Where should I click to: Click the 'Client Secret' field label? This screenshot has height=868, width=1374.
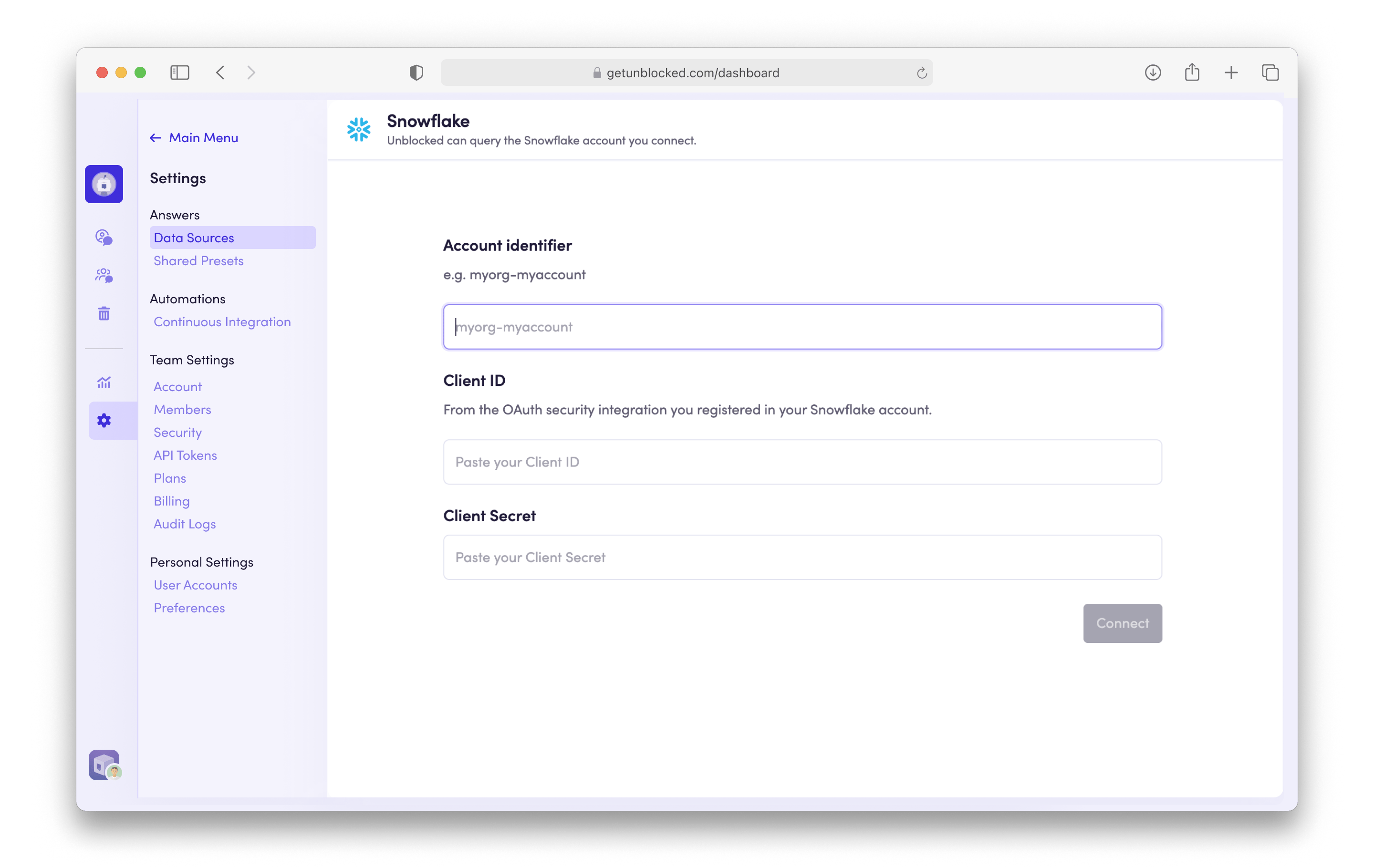(489, 516)
